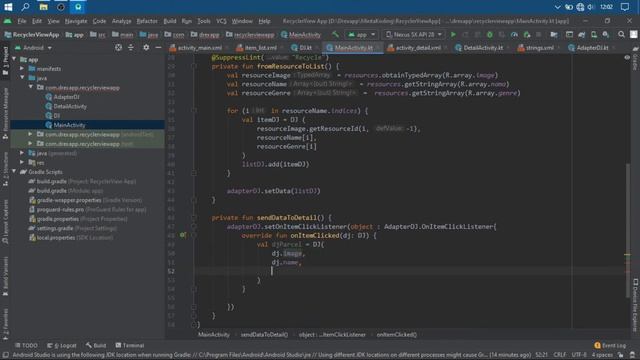Collapse all in Project panel toolbar
Viewport: 640px width, 360px height.
coord(131,48)
